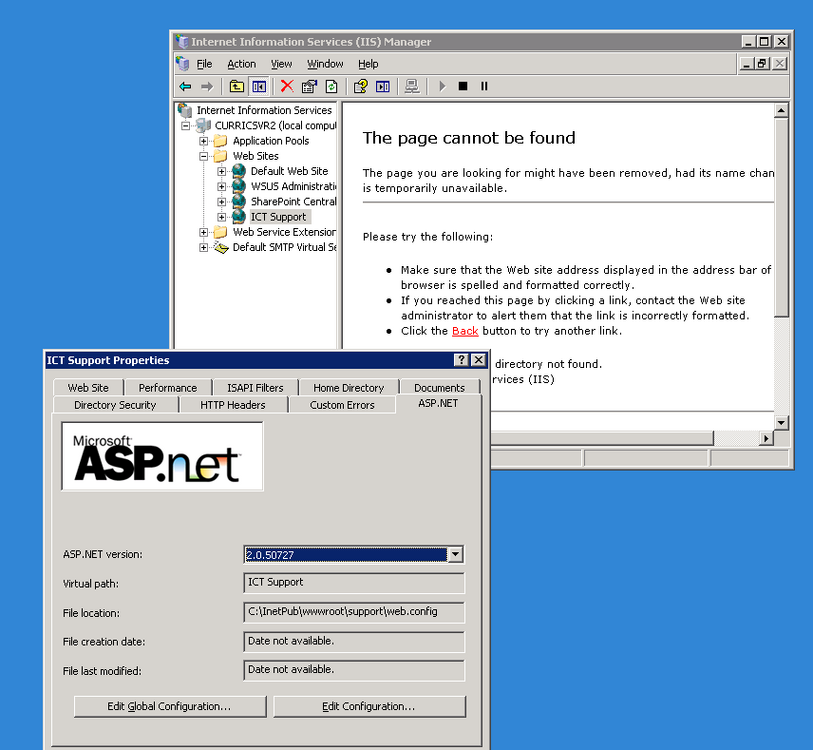Click the Start item play icon
This screenshot has height=750, width=813.
[x=442, y=86]
